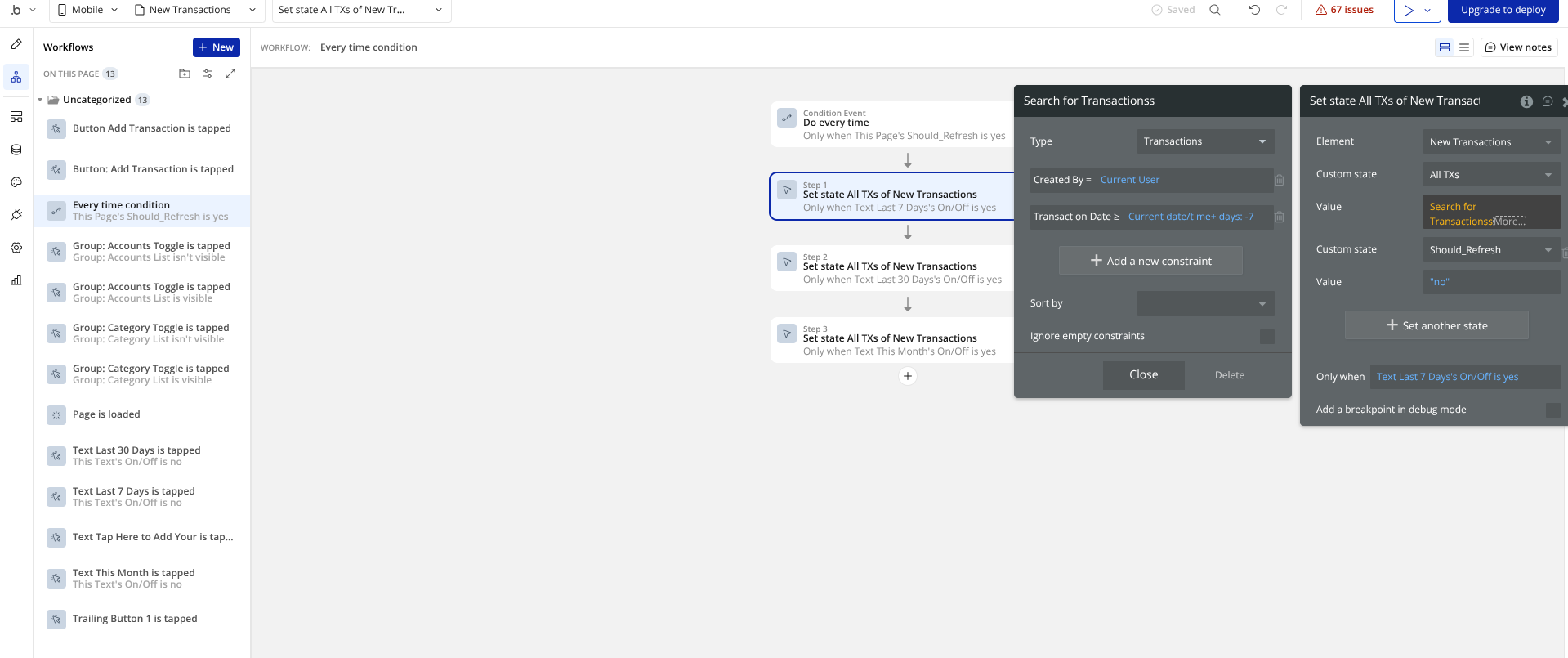The image size is (1568, 658).
Task: Click the undo arrow icon
Action: click(x=1254, y=10)
